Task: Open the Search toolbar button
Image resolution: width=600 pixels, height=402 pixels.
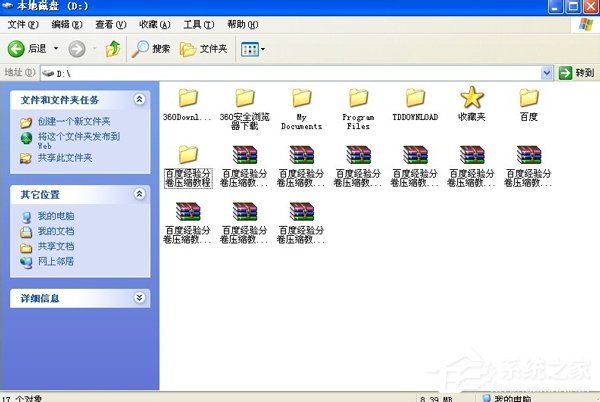Action: click(x=151, y=48)
